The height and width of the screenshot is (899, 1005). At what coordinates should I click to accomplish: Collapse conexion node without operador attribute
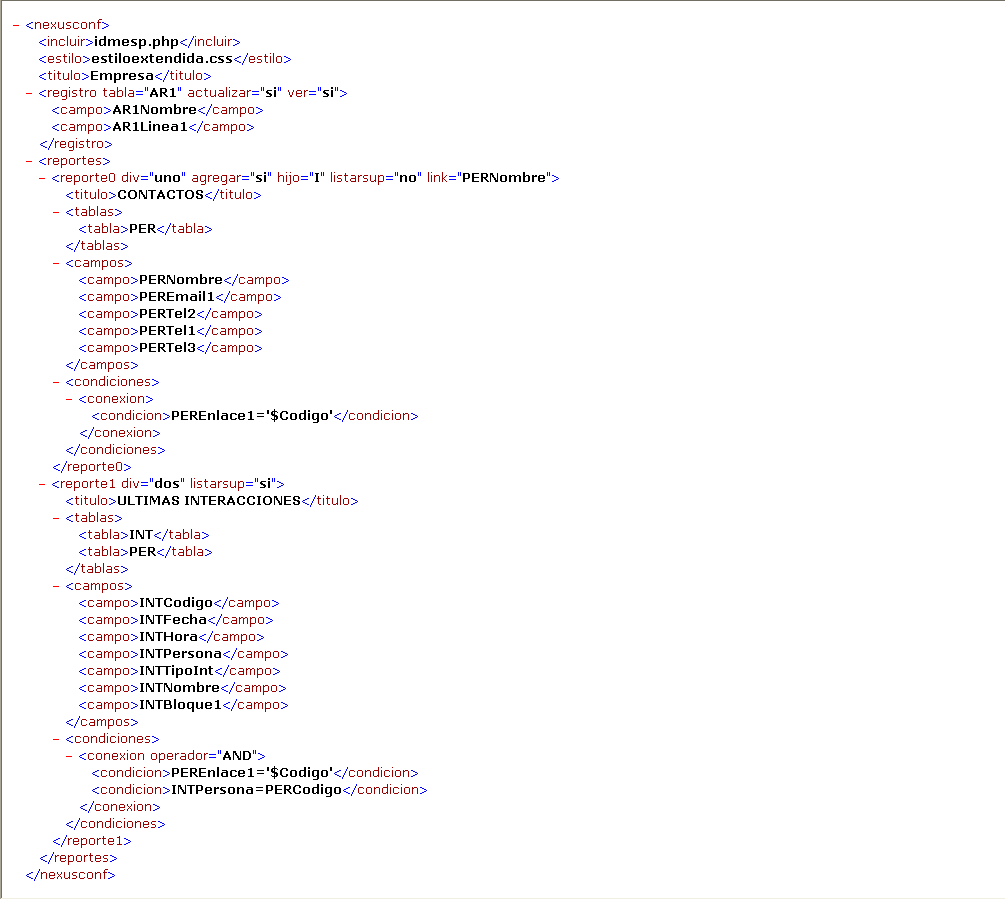[68, 398]
